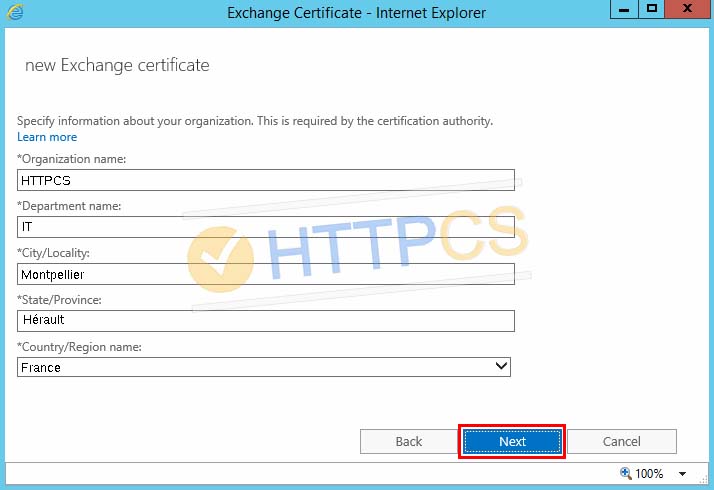Click the Internet Explorer icon in title bar

pos(16,13)
